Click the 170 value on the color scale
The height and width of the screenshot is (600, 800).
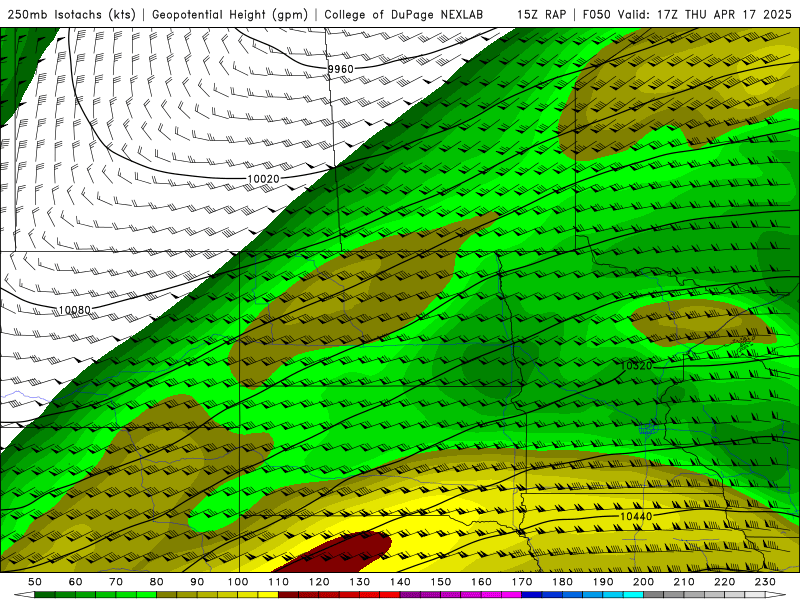(522, 582)
